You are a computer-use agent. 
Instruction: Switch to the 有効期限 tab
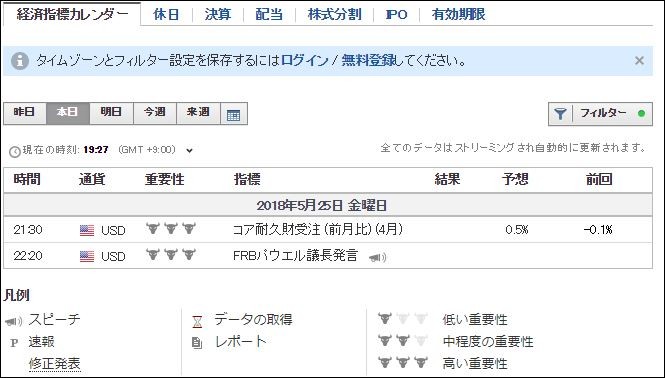point(458,14)
